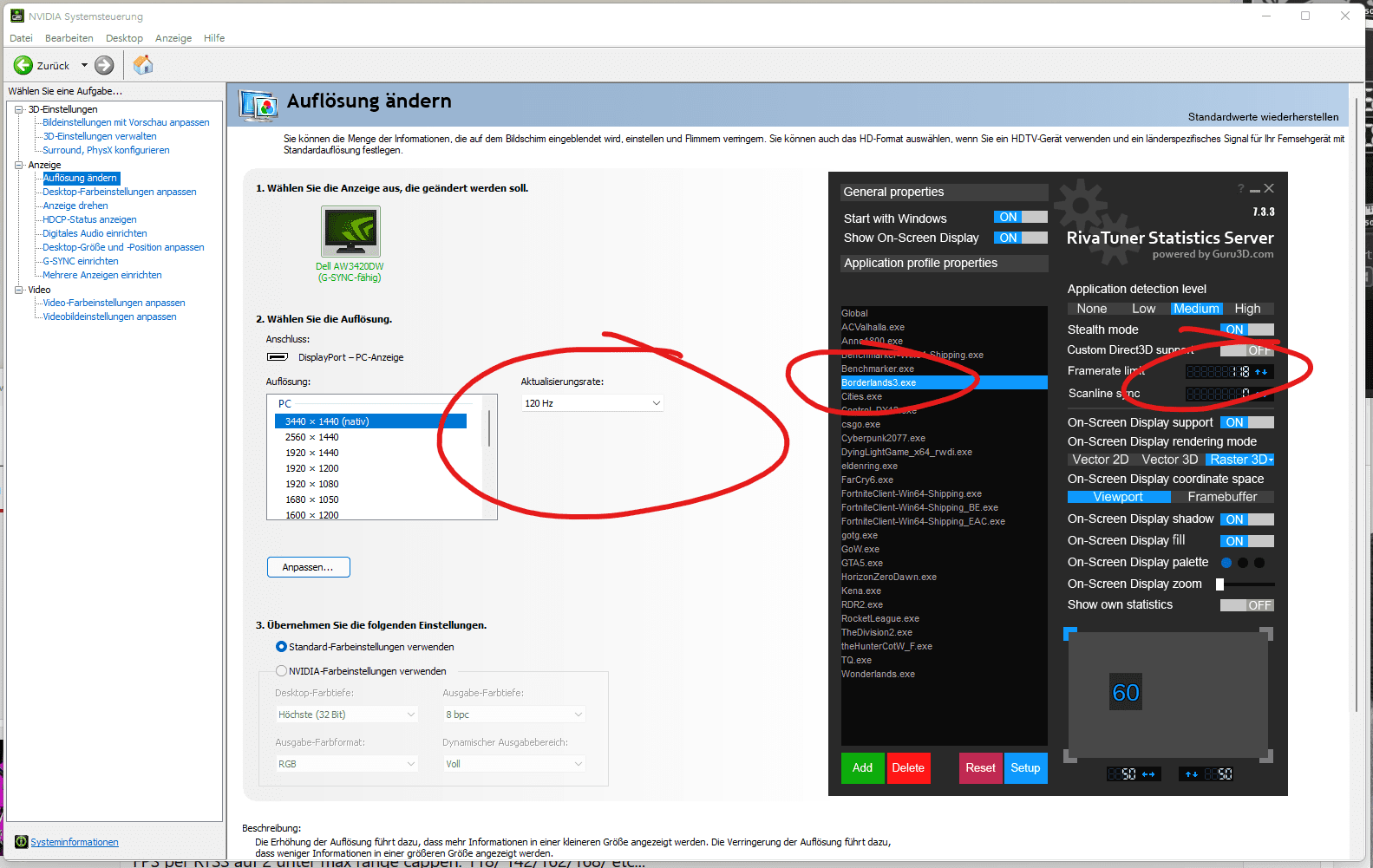Toggle On-Screen Display fill switch

click(x=1247, y=541)
